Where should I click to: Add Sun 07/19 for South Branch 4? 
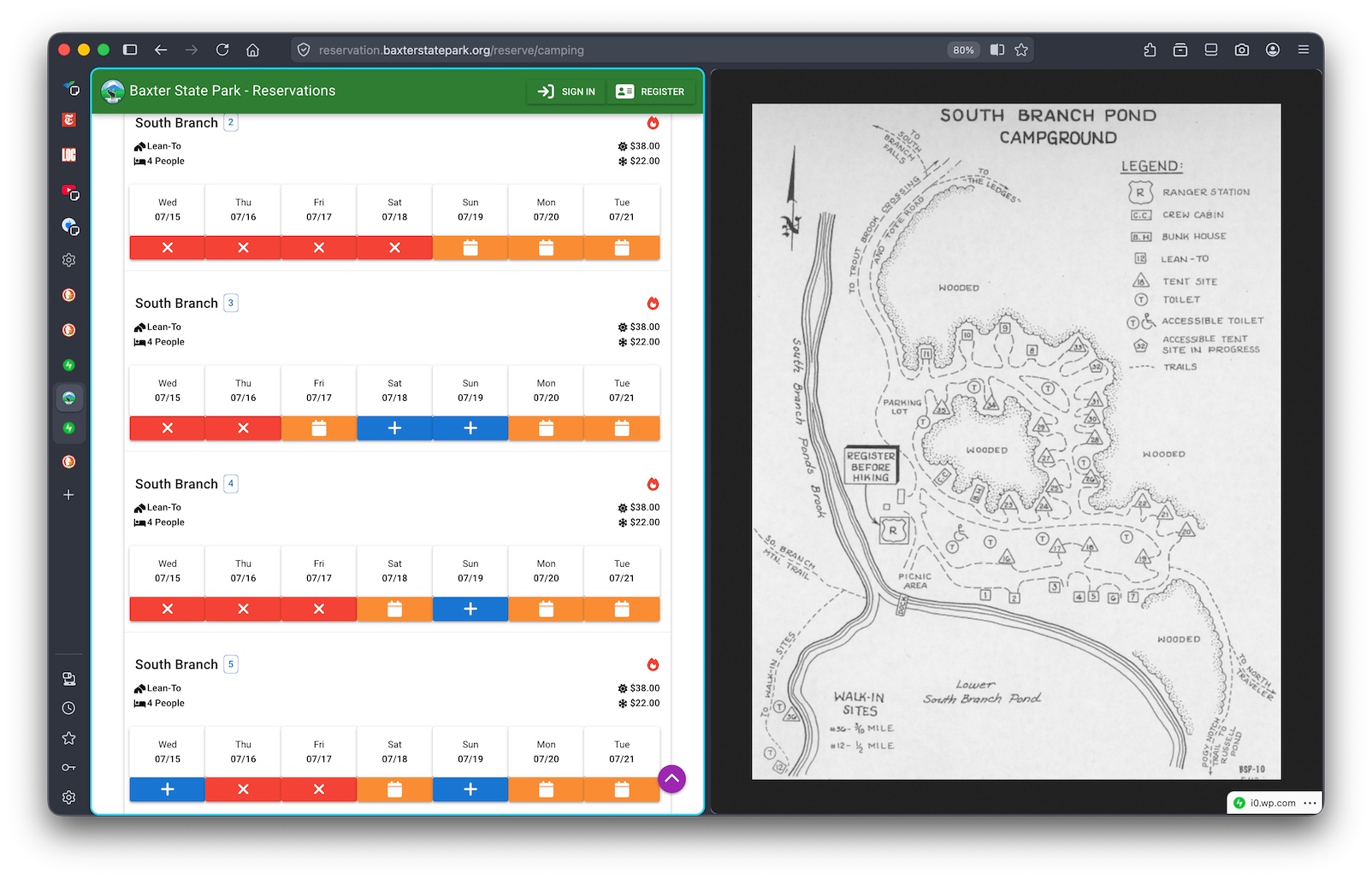click(470, 609)
